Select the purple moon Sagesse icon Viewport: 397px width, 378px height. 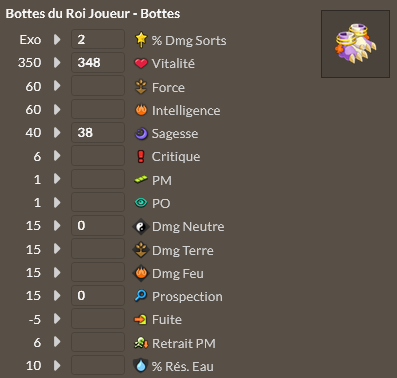[x=141, y=134]
